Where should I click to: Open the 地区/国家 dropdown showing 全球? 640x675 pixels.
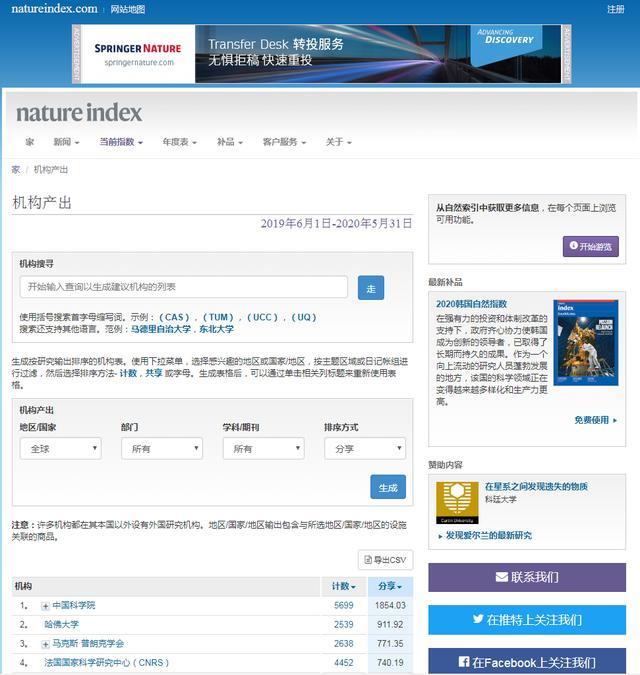click(61, 449)
